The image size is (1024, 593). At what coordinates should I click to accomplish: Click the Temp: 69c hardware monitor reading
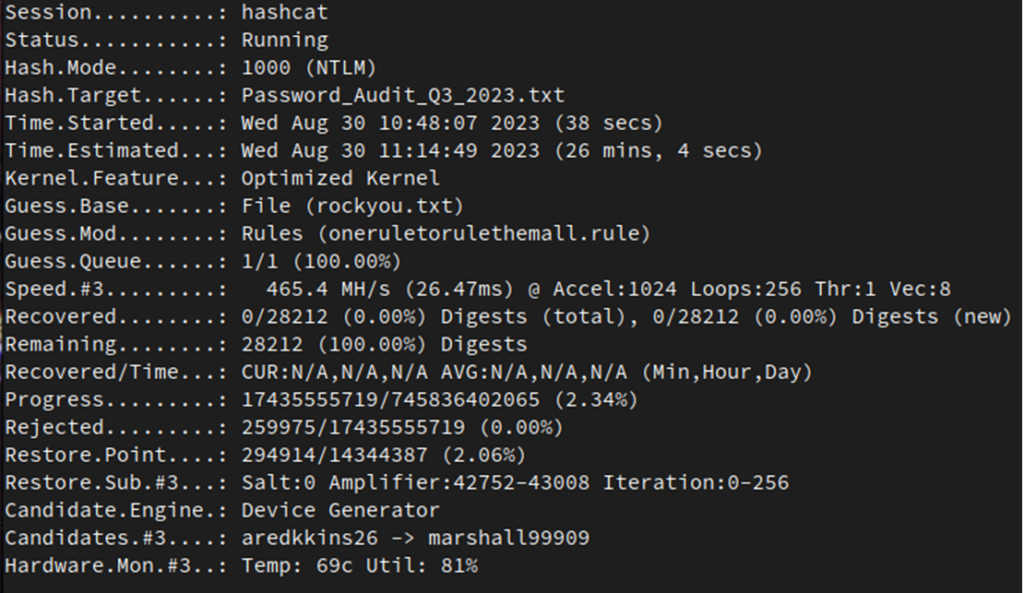(297, 566)
